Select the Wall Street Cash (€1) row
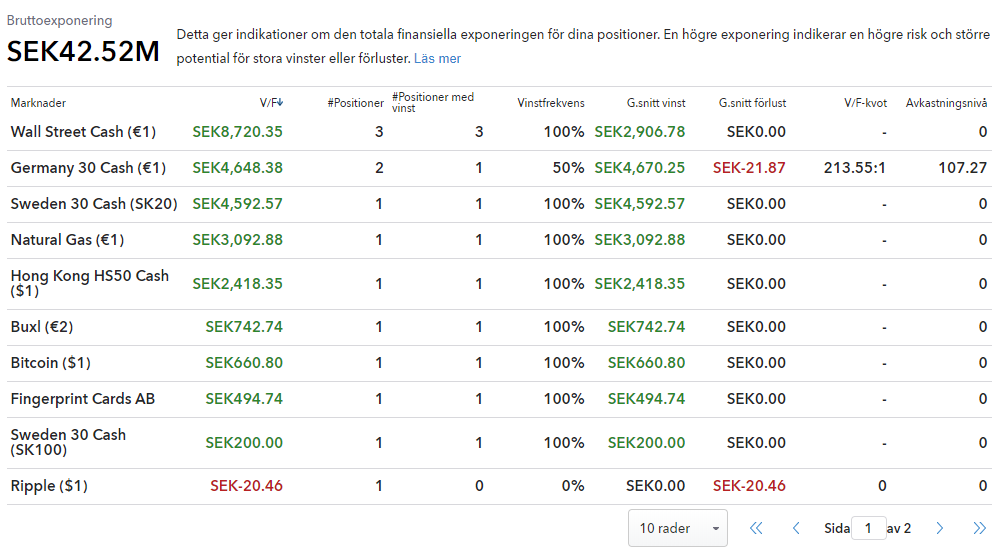Viewport: 1002px width, 548px height. 499,132
